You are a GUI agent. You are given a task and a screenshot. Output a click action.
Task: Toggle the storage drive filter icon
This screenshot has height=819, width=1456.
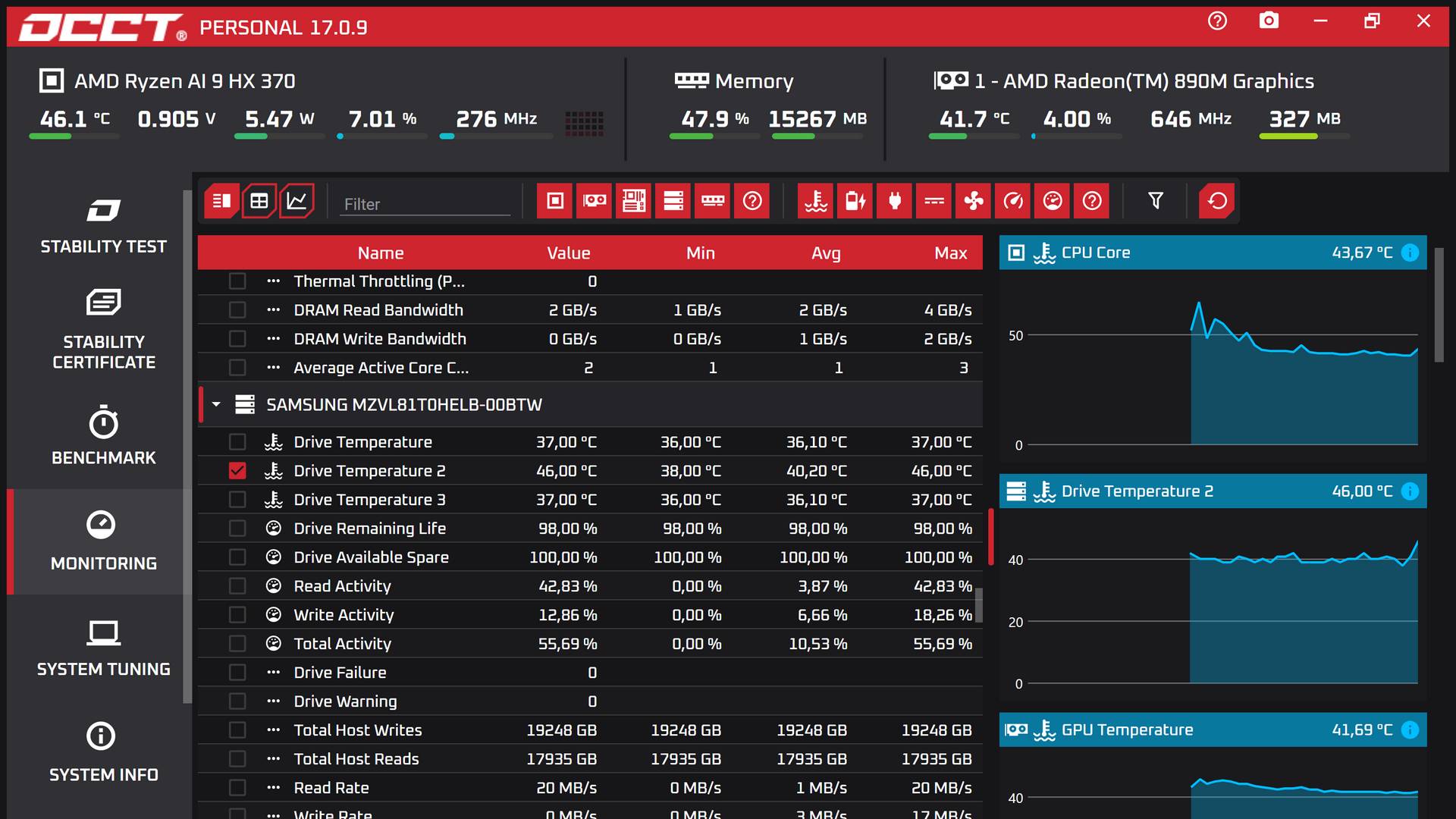[673, 201]
